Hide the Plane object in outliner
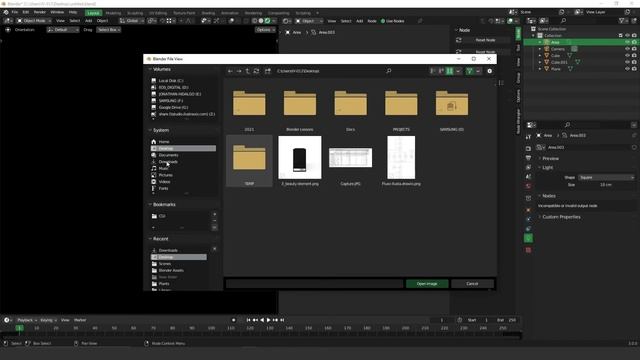Screen dimensions: 640x360 tap(627, 69)
